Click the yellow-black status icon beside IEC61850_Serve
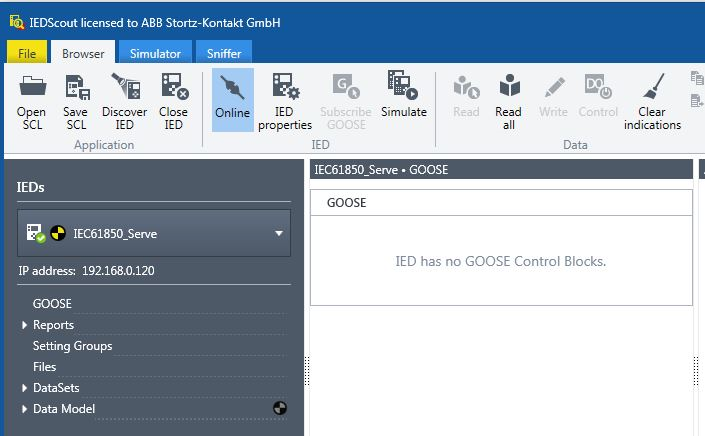This screenshot has width=705, height=436. [x=58, y=233]
